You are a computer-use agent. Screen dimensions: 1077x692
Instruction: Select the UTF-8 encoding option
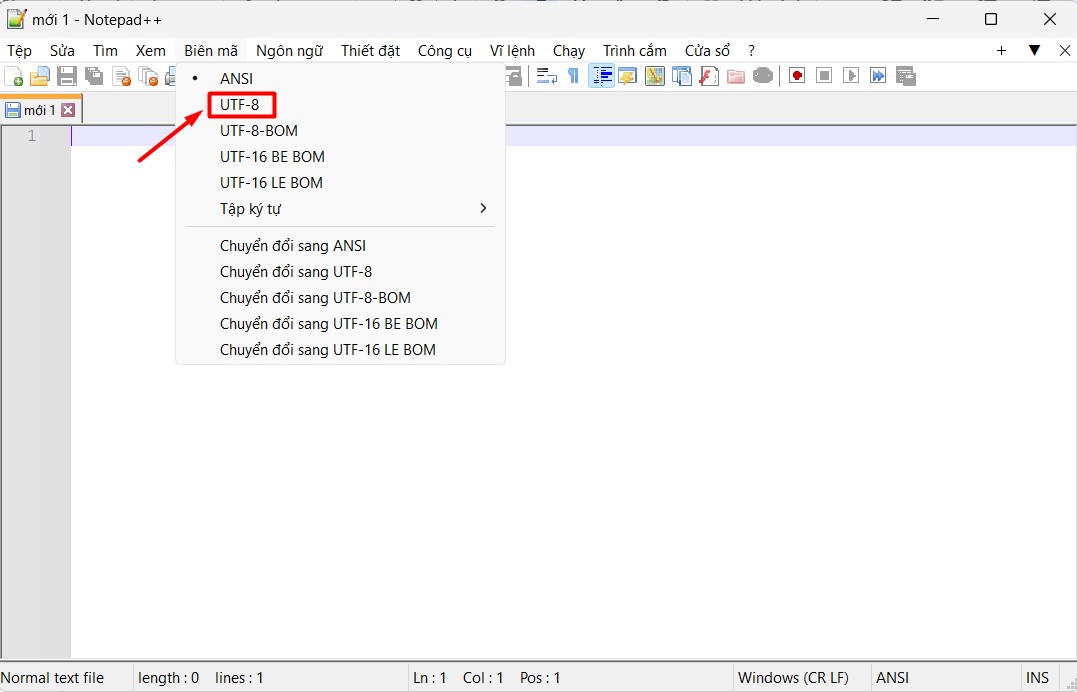[x=341, y=104]
